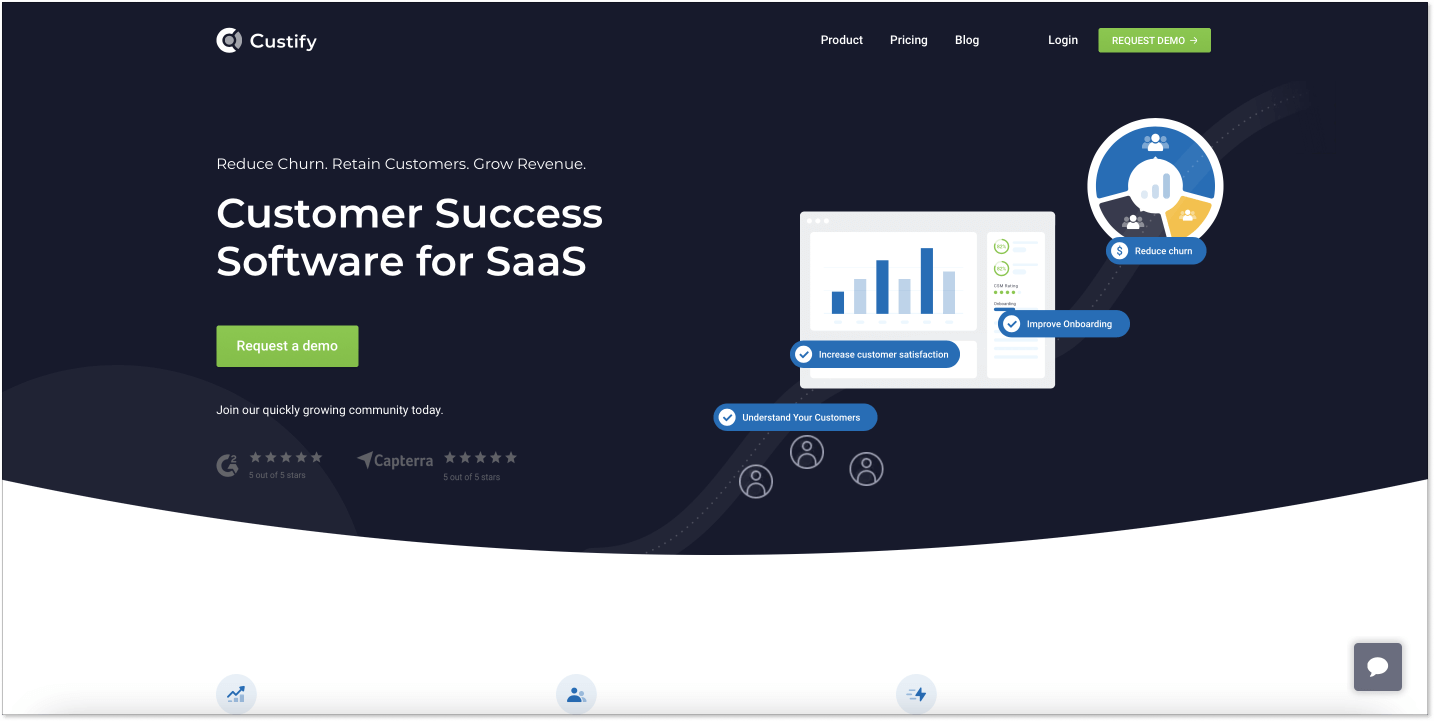Click 'Reduce Churn. Retain Customers. Grow Revenue.' text
1434x721 pixels.
click(401, 164)
